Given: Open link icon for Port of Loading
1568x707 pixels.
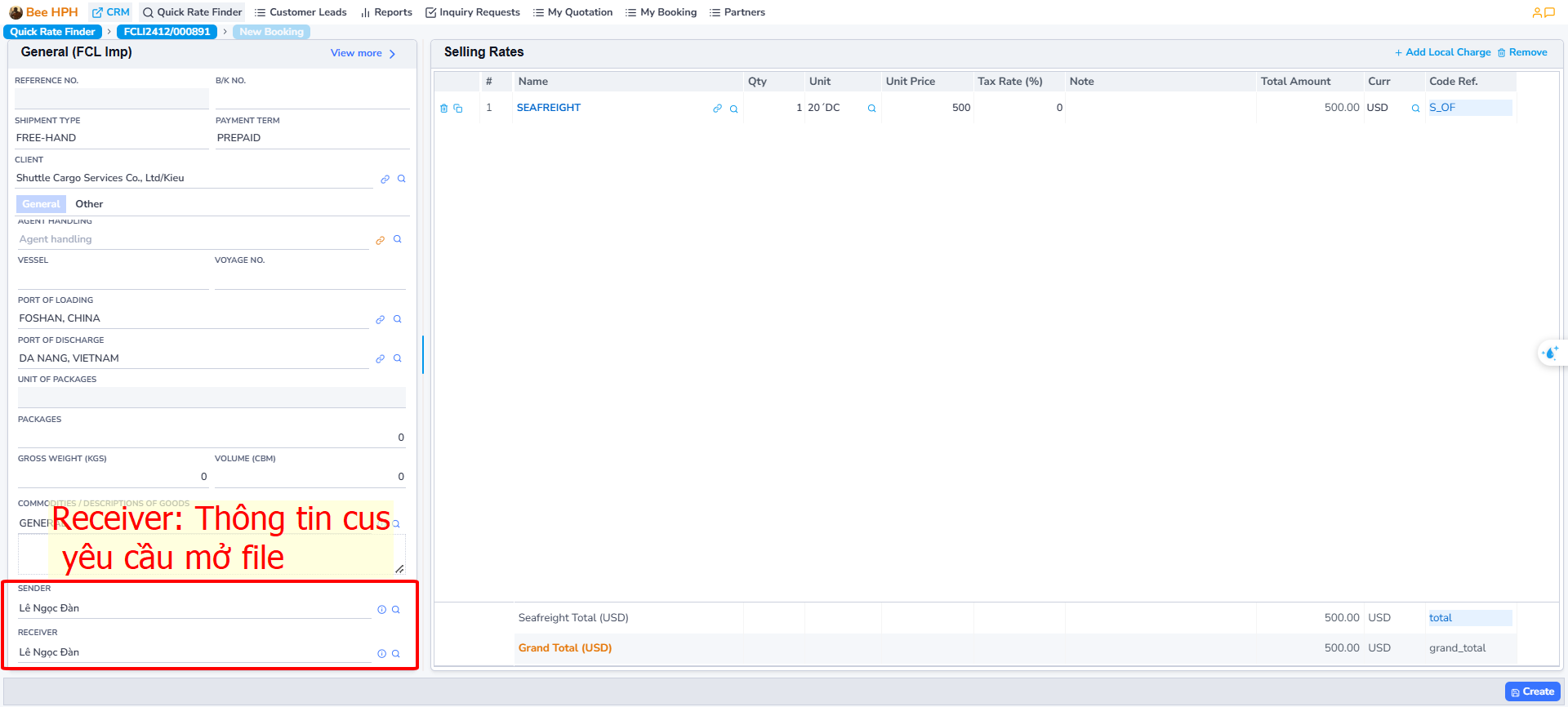Looking at the screenshot, I should pos(380,319).
